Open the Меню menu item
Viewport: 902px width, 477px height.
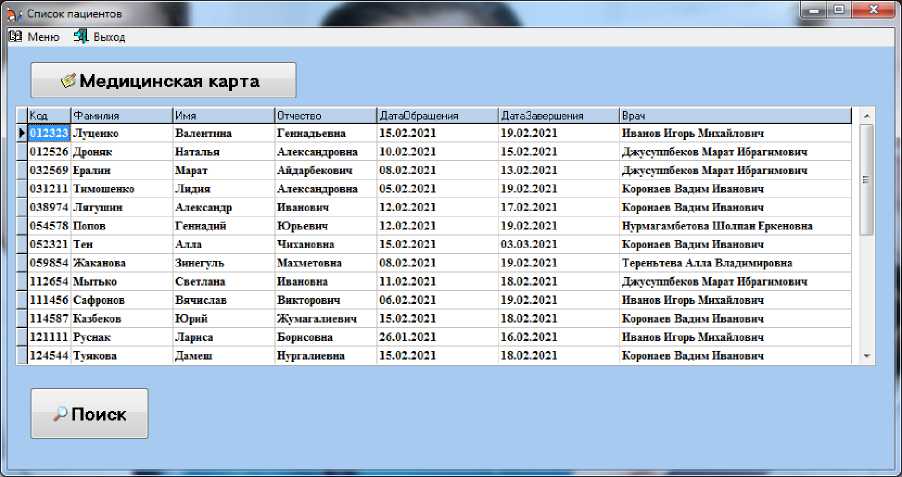[x=43, y=37]
